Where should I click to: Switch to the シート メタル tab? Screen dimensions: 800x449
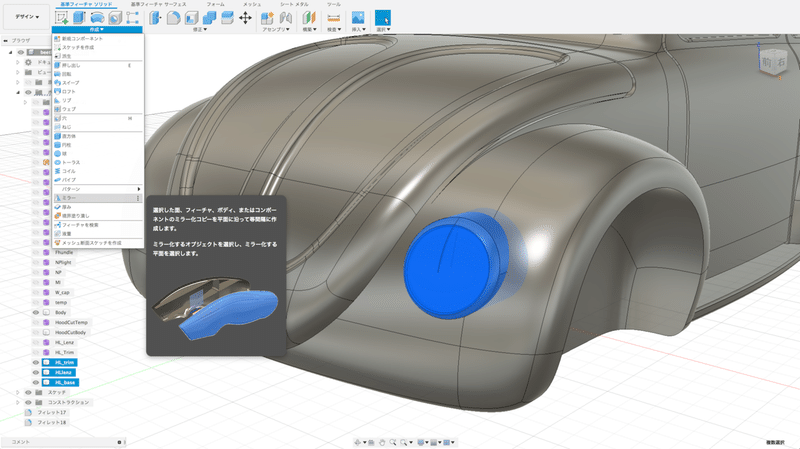coord(294,4)
